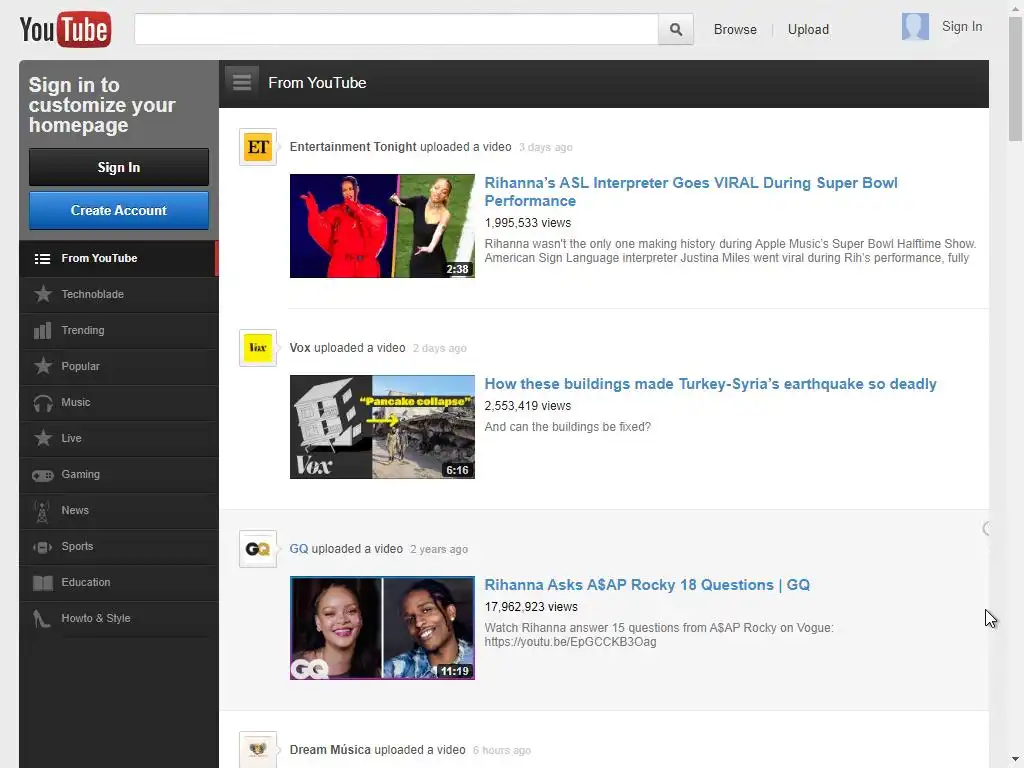Click the YouTube logo
1024x768 pixels.
click(x=65, y=29)
